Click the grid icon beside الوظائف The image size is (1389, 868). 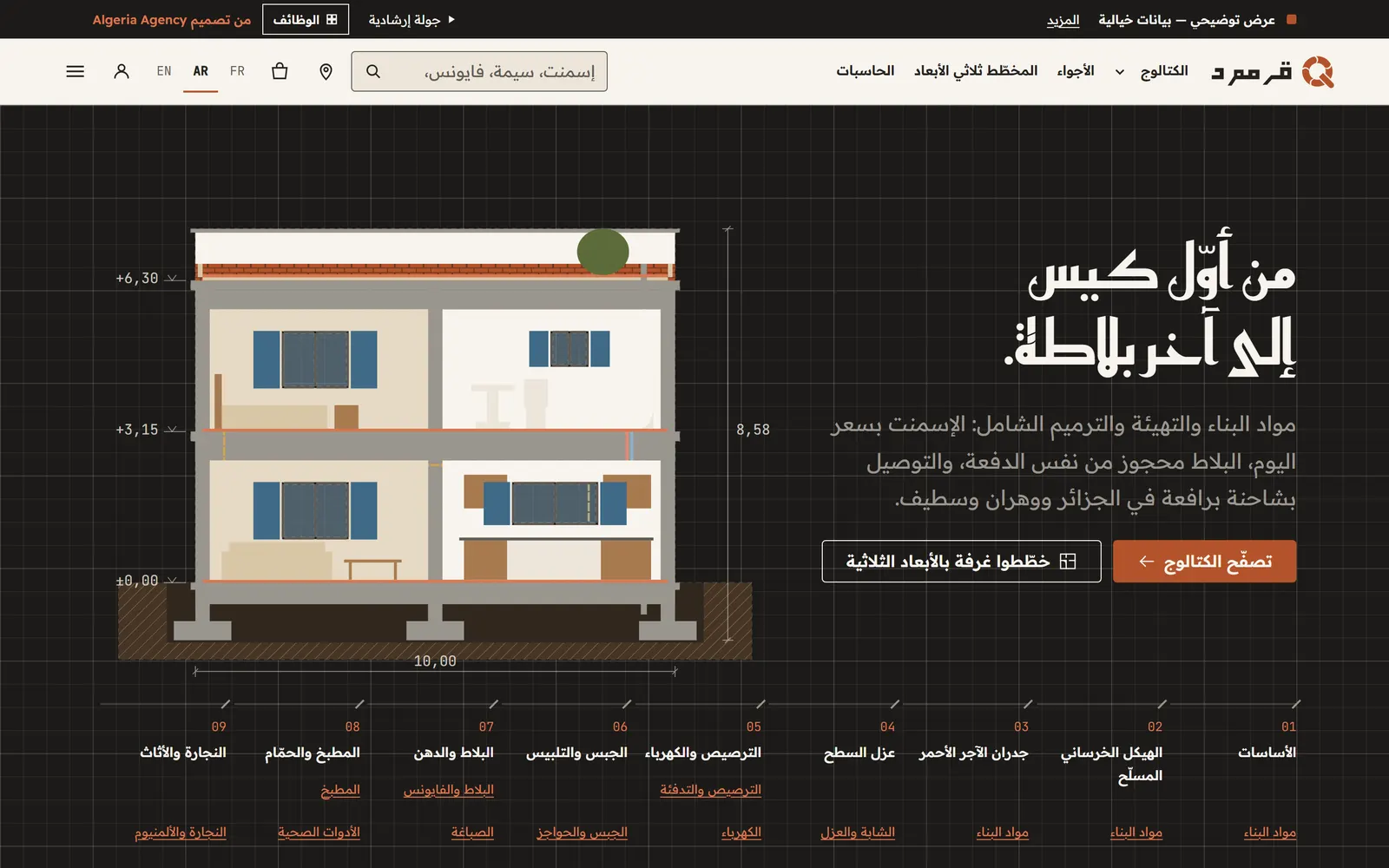pos(332,19)
